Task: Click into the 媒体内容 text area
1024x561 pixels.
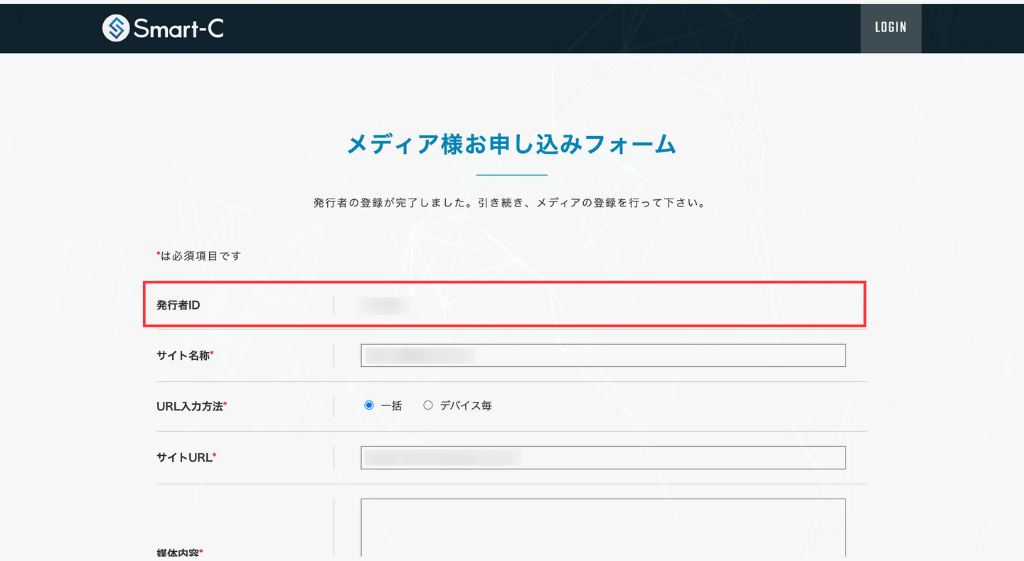Action: coord(603,528)
